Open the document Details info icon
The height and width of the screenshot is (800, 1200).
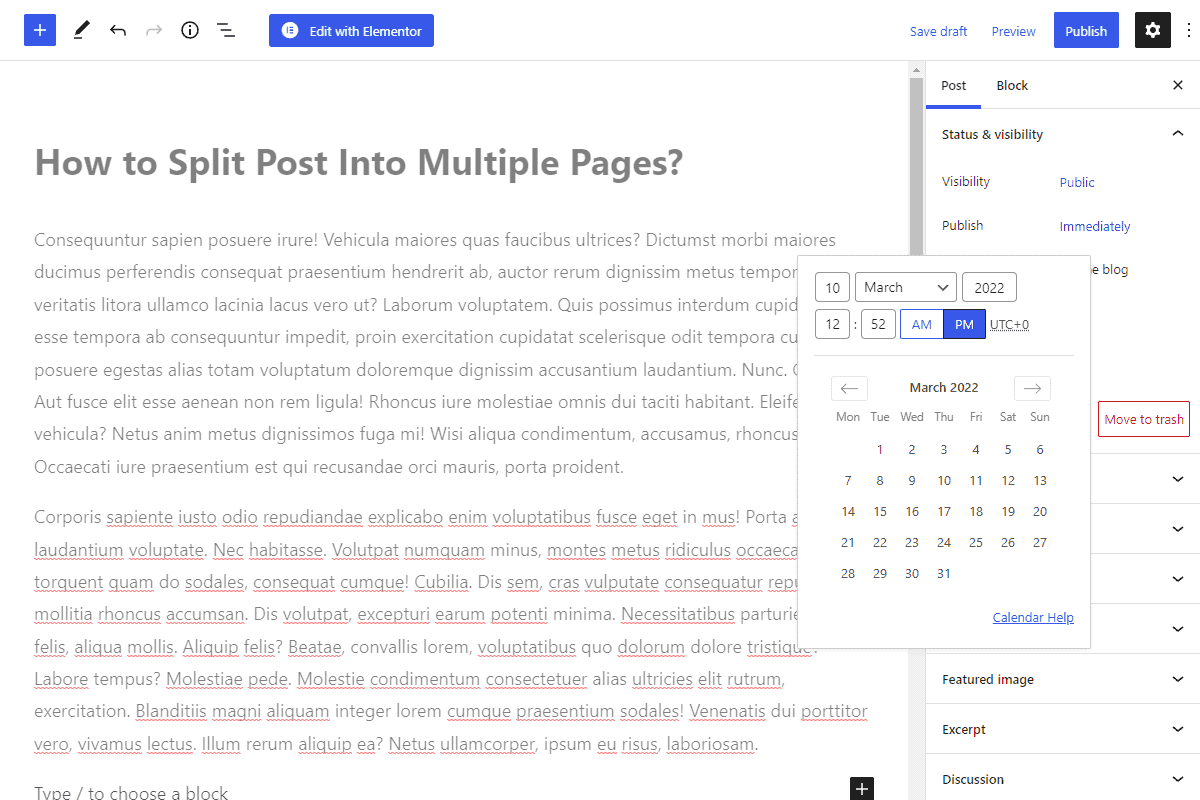(190, 30)
